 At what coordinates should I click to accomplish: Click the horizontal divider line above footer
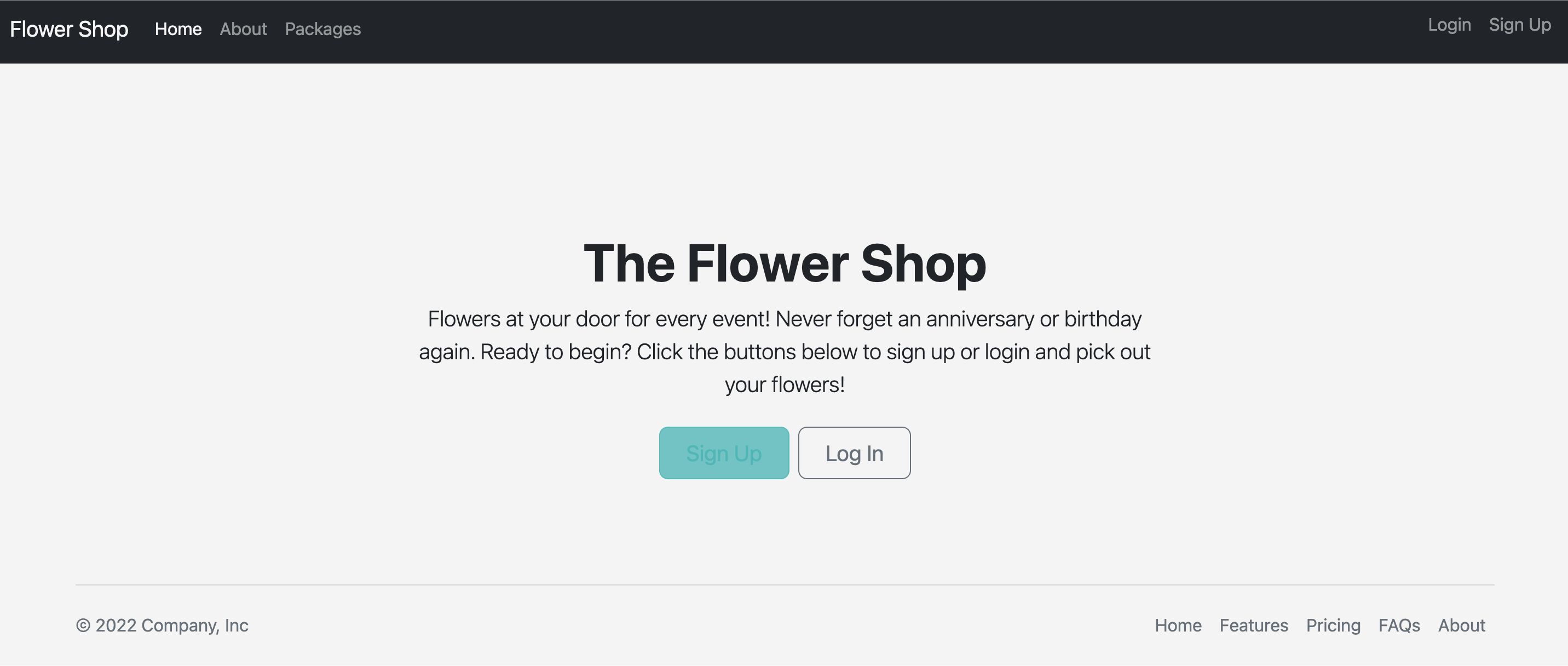(784, 585)
